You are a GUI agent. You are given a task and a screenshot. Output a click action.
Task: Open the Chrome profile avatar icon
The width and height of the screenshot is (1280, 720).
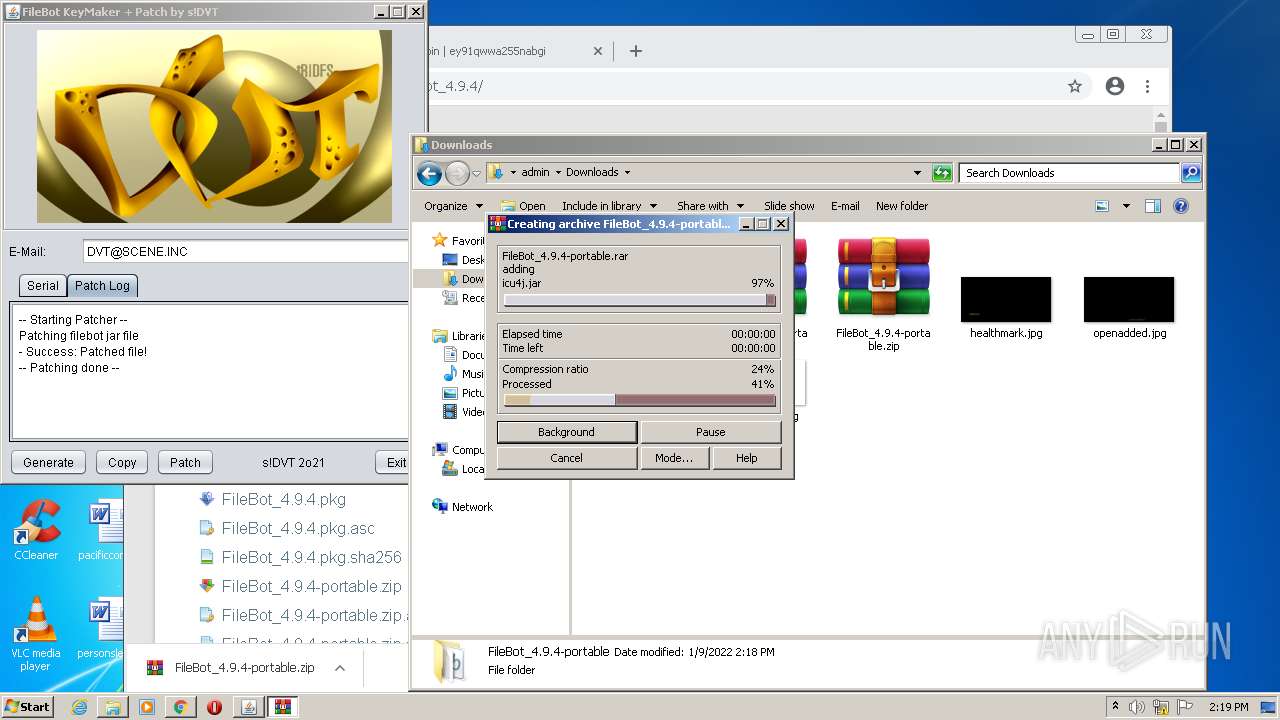click(1115, 86)
